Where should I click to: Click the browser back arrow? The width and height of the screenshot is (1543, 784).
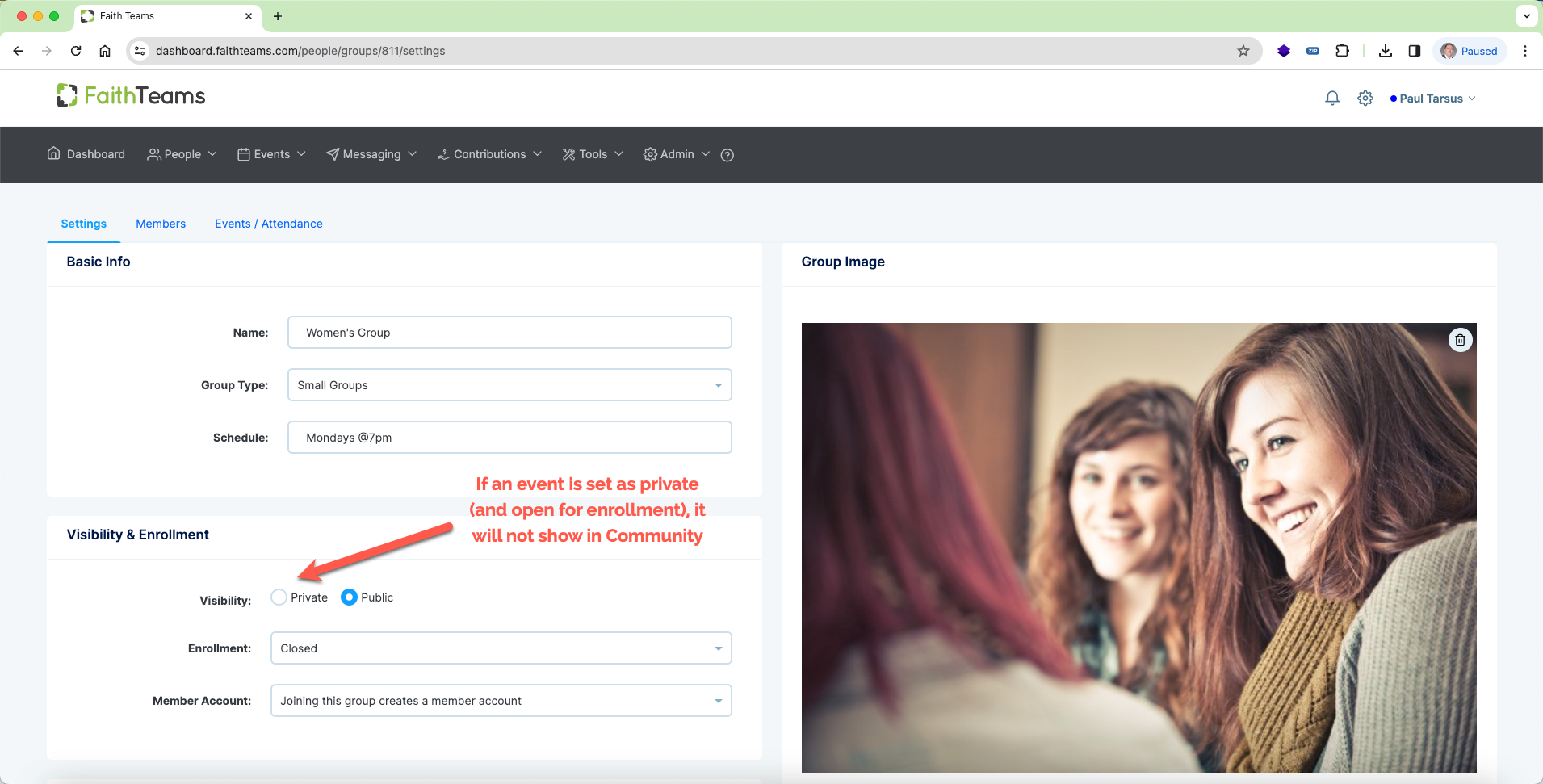tap(18, 51)
